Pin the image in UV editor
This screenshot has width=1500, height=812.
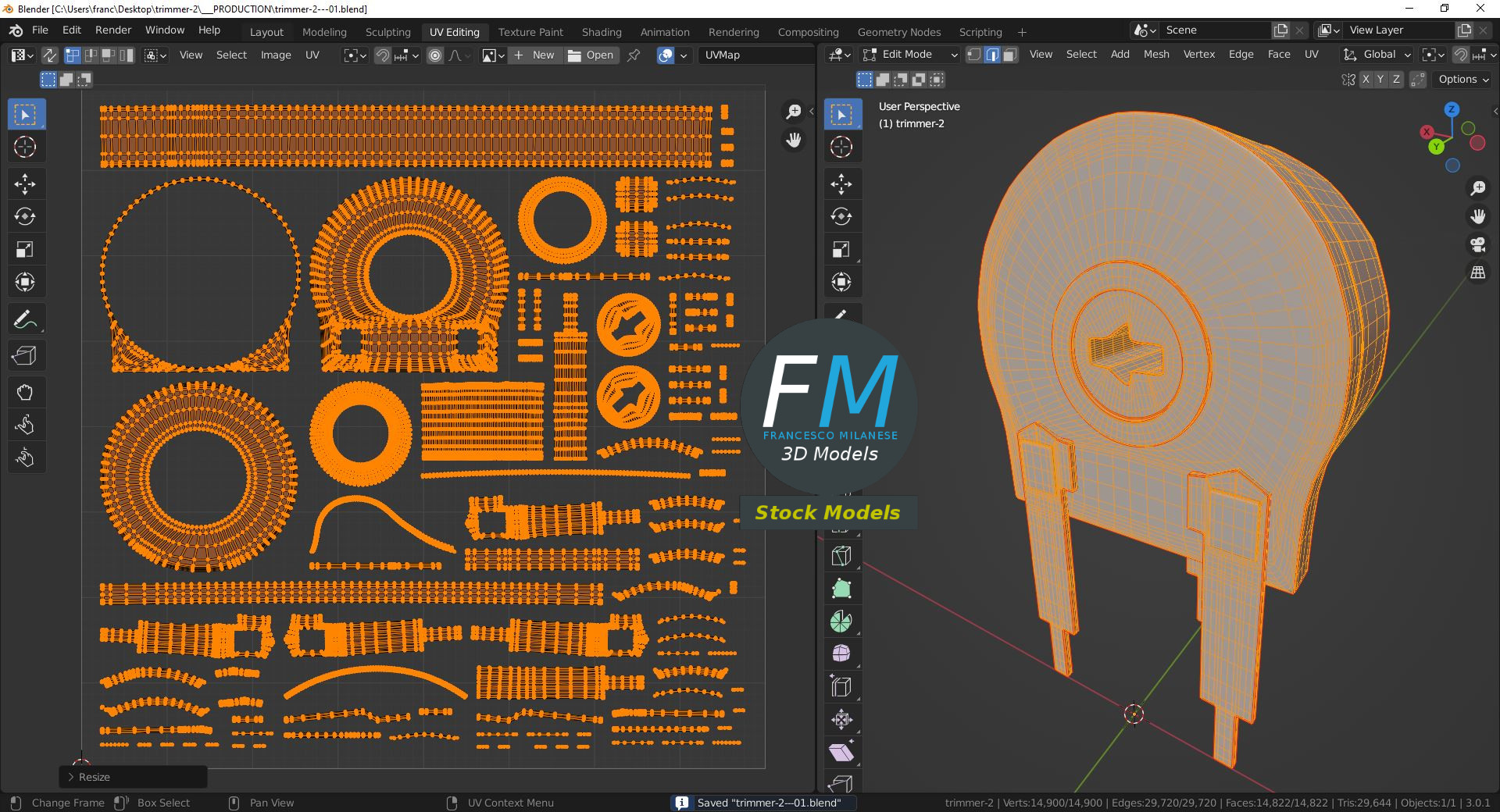(634, 55)
